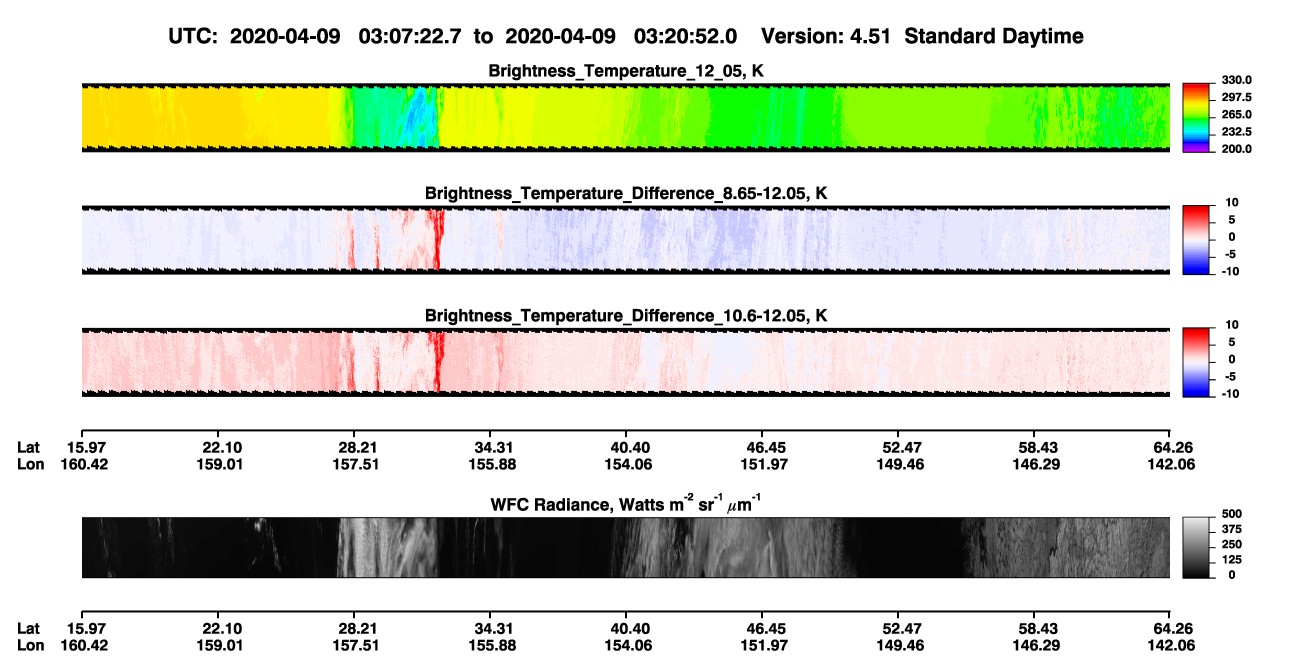Click the 232.5 colorbar tick label
Image resolution: width=1300 pixels, height=667 pixels.
coord(1237,132)
